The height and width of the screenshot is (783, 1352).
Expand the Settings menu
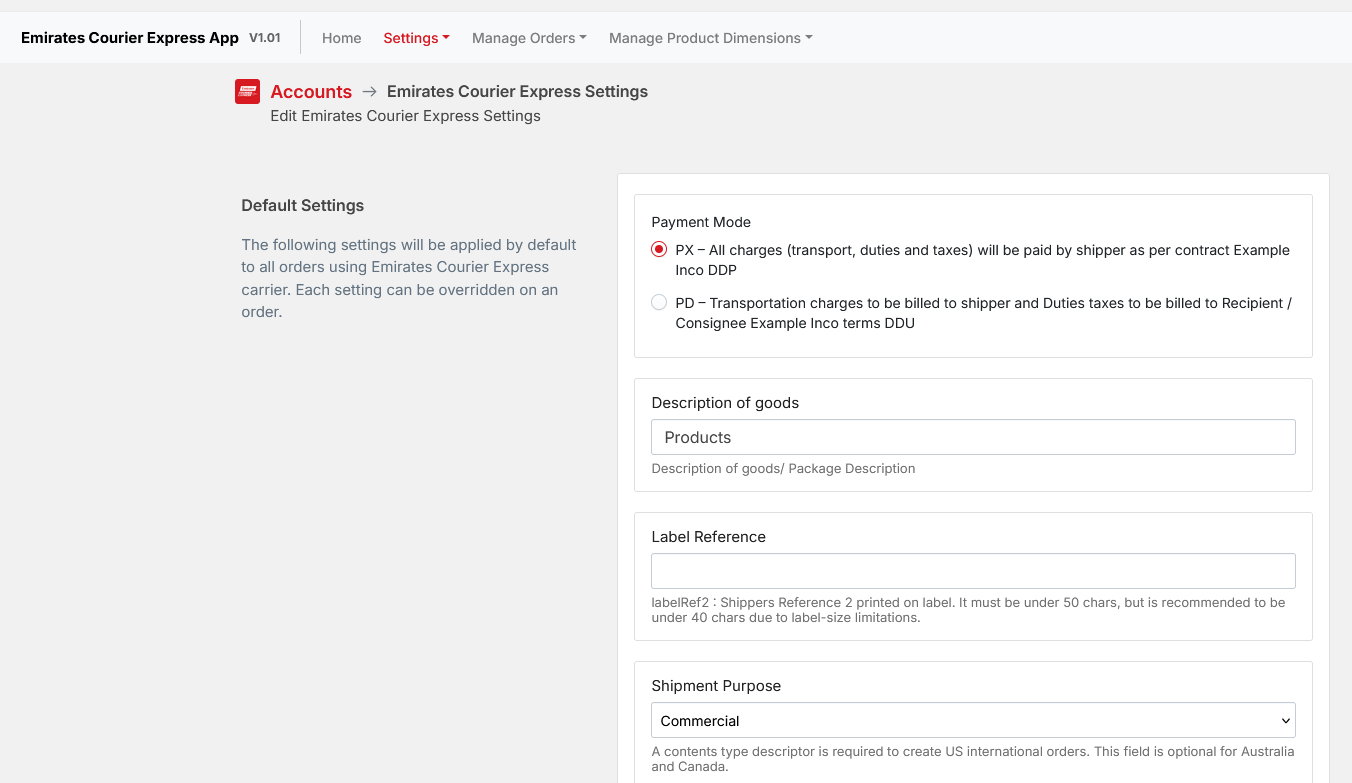(x=416, y=38)
